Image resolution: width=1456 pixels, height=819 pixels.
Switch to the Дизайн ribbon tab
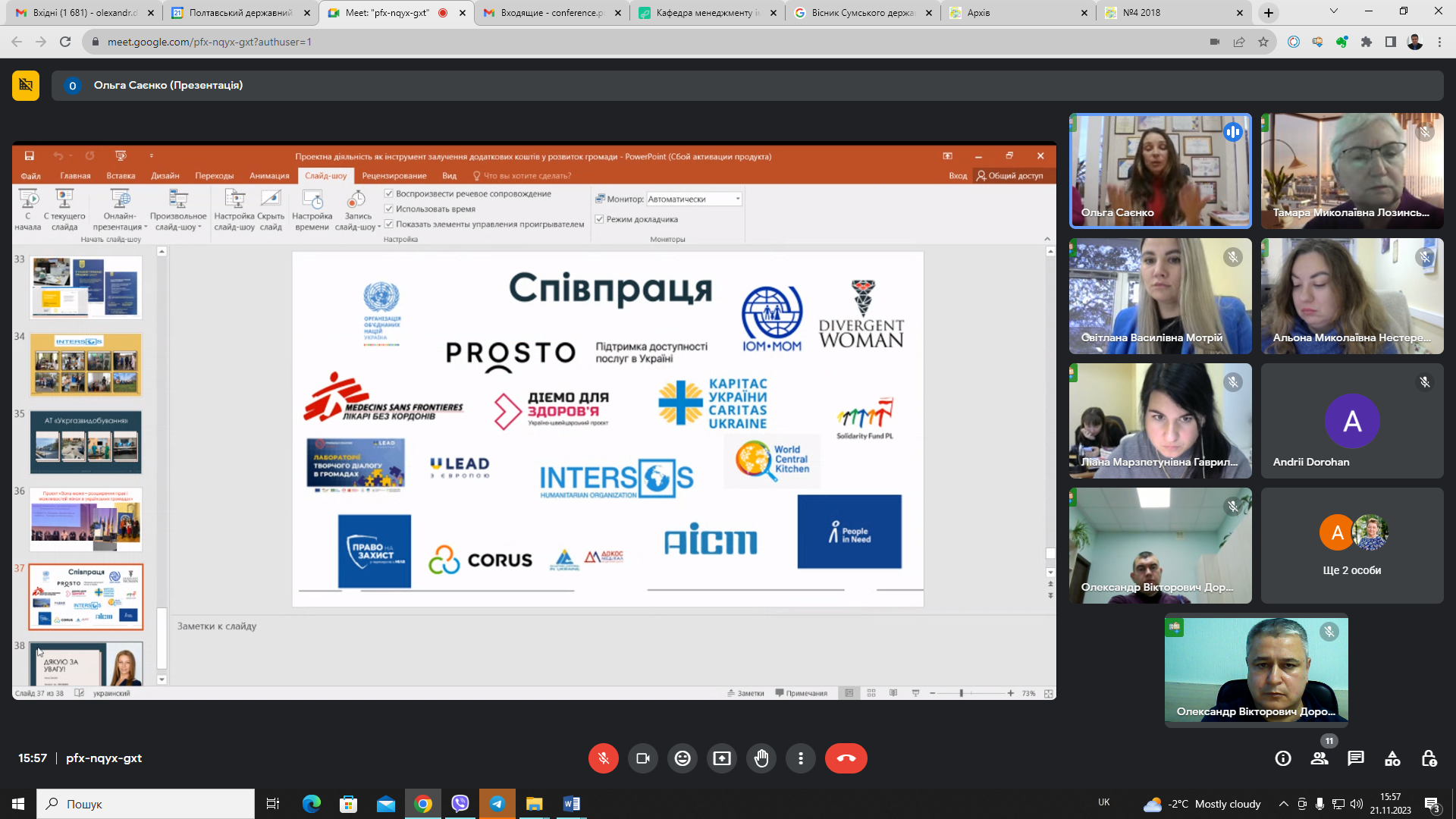(x=165, y=176)
